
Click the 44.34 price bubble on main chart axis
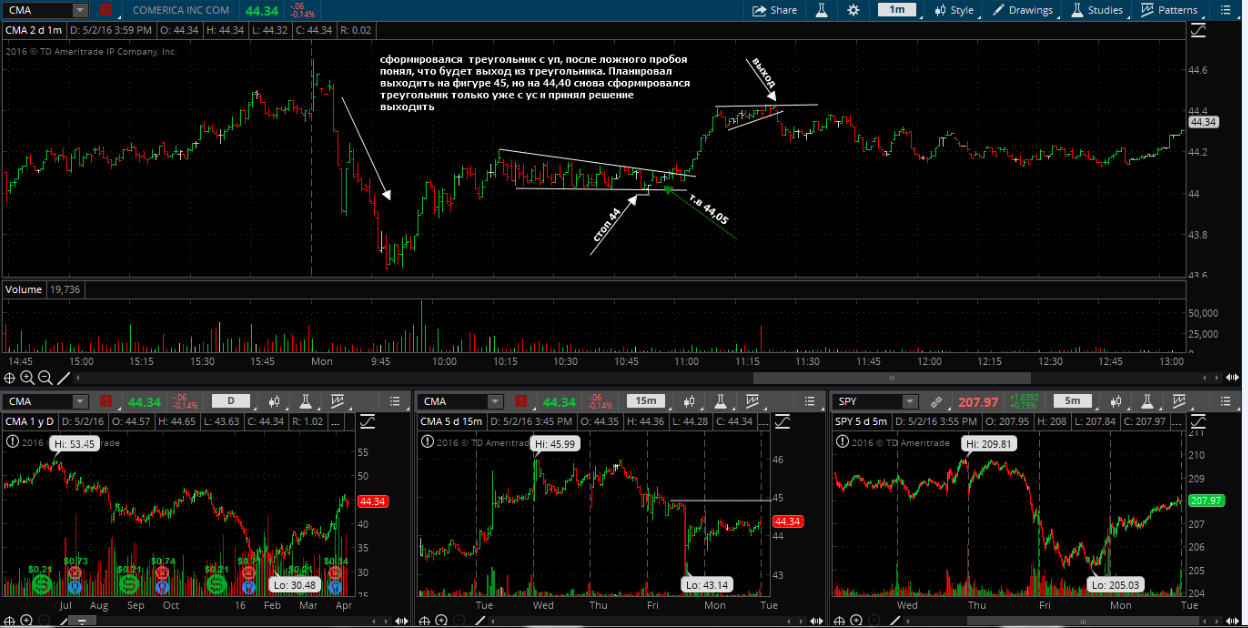coord(1203,122)
